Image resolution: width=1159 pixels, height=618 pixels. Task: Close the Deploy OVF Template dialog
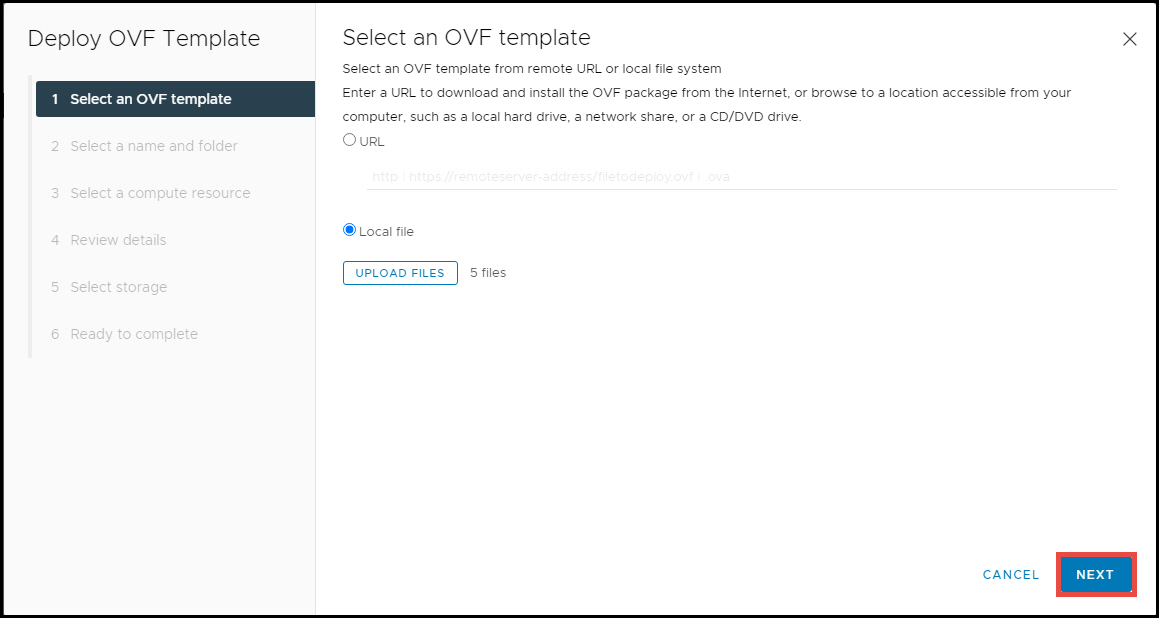(x=1129, y=39)
